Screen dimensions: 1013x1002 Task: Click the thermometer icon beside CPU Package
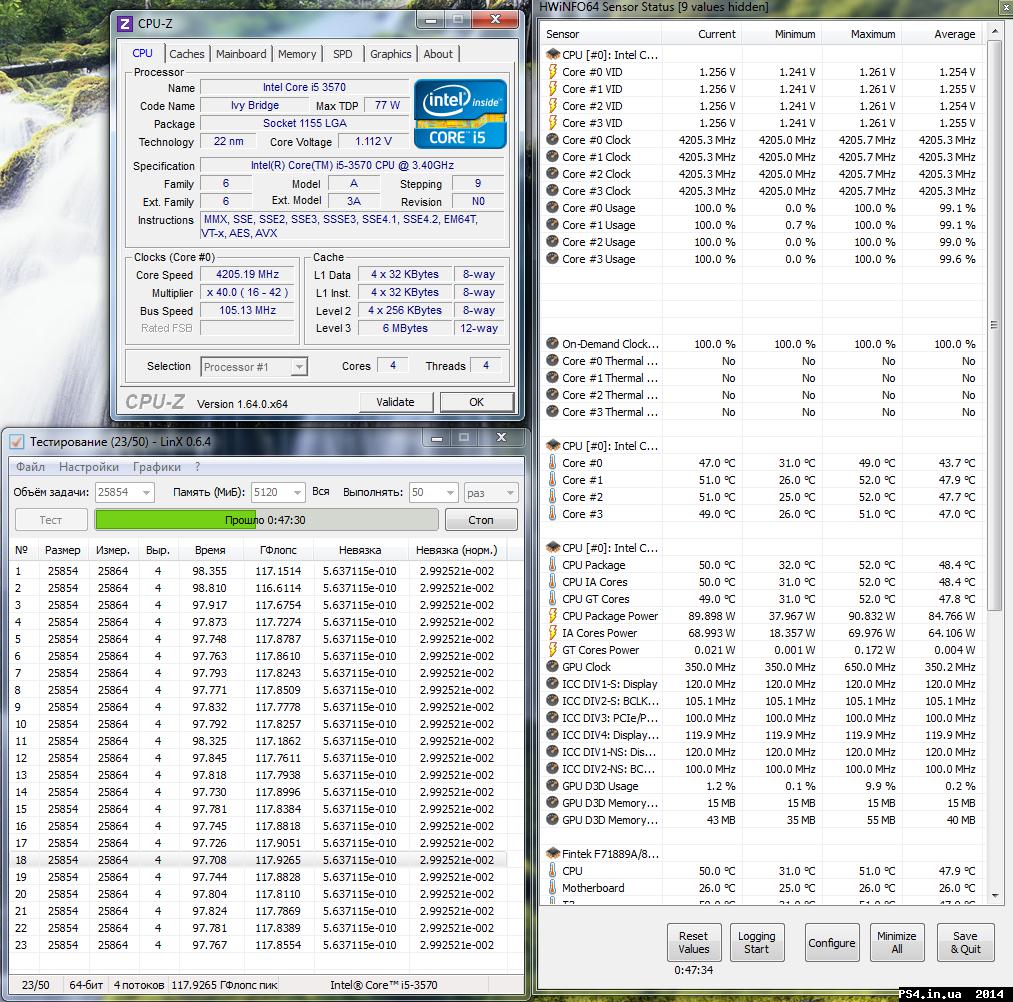pyautogui.click(x=552, y=565)
